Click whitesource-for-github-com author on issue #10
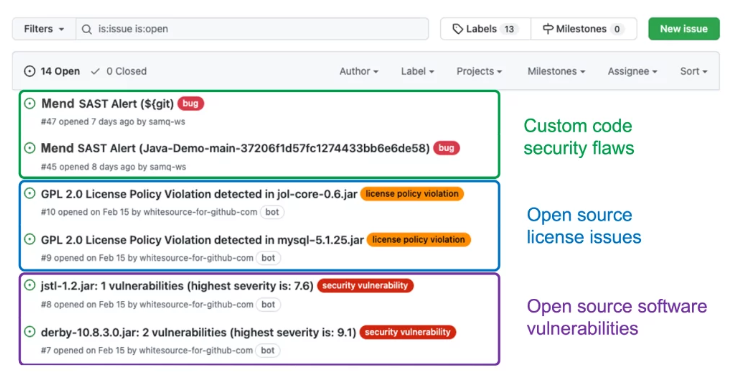Viewport: 740px width, 384px height. [x=200, y=212]
